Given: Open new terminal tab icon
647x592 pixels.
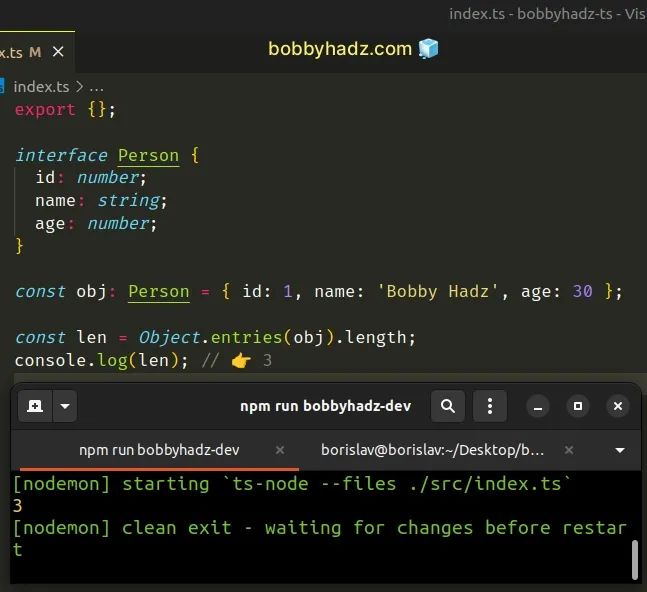Looking at the screenshot, I should (35, 406).
